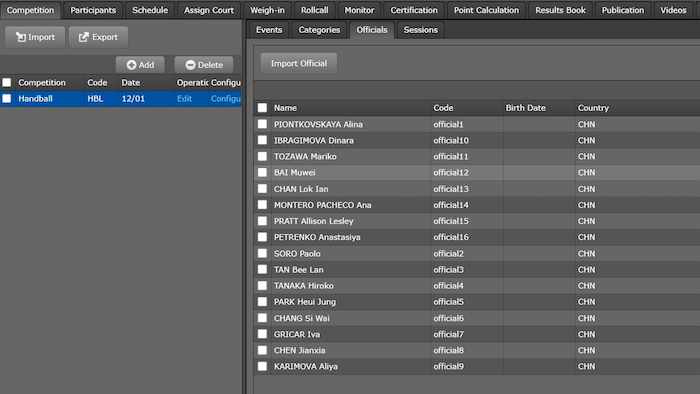Viewport: 700px width, 394px height.
Task: Check the box for PETRENKO Anastasiya
Action: point(262,237)
